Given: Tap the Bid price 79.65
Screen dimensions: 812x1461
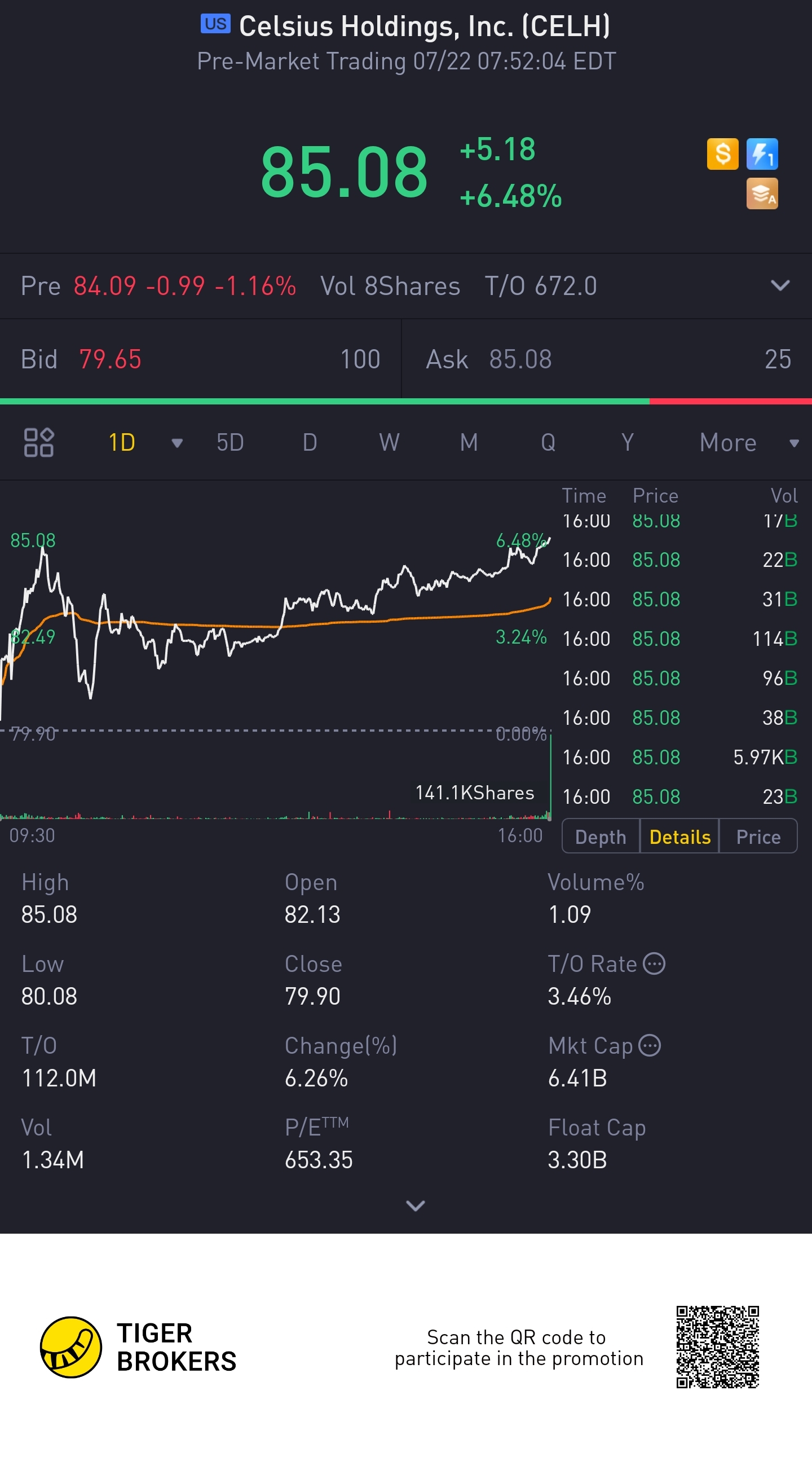Looking at the screenshot, I should [x=110, y=359].
